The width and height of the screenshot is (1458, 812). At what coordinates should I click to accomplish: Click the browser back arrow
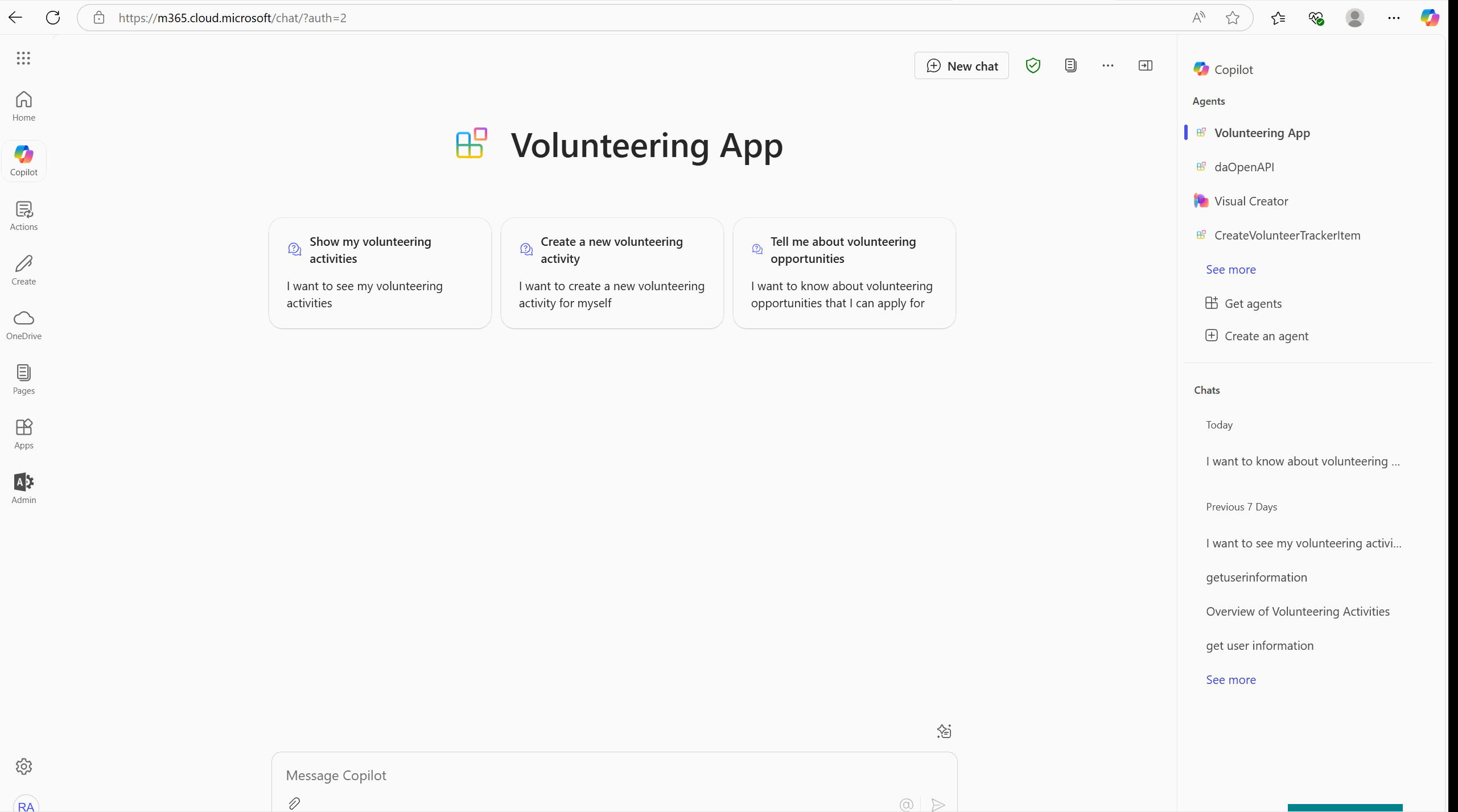[x=15, y=18]
